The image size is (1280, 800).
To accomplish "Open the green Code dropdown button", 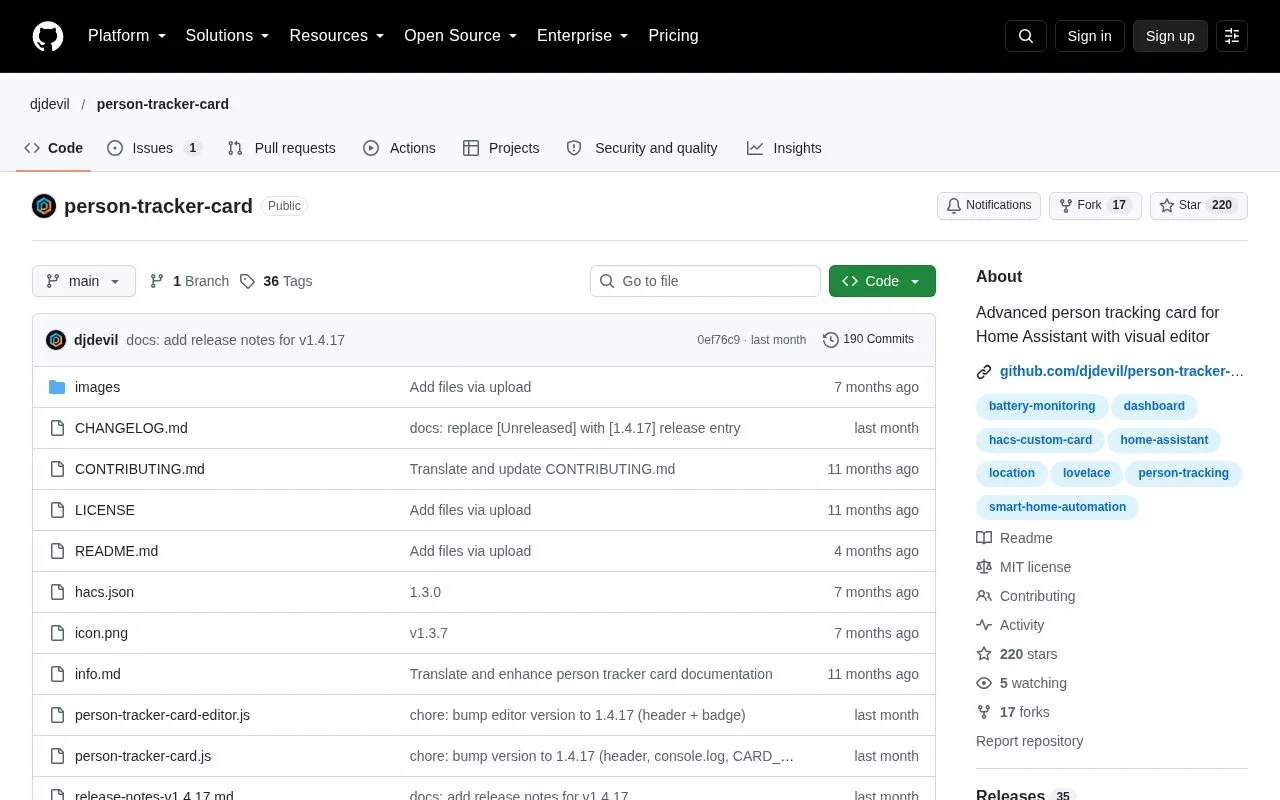I will tap(882, 281).
